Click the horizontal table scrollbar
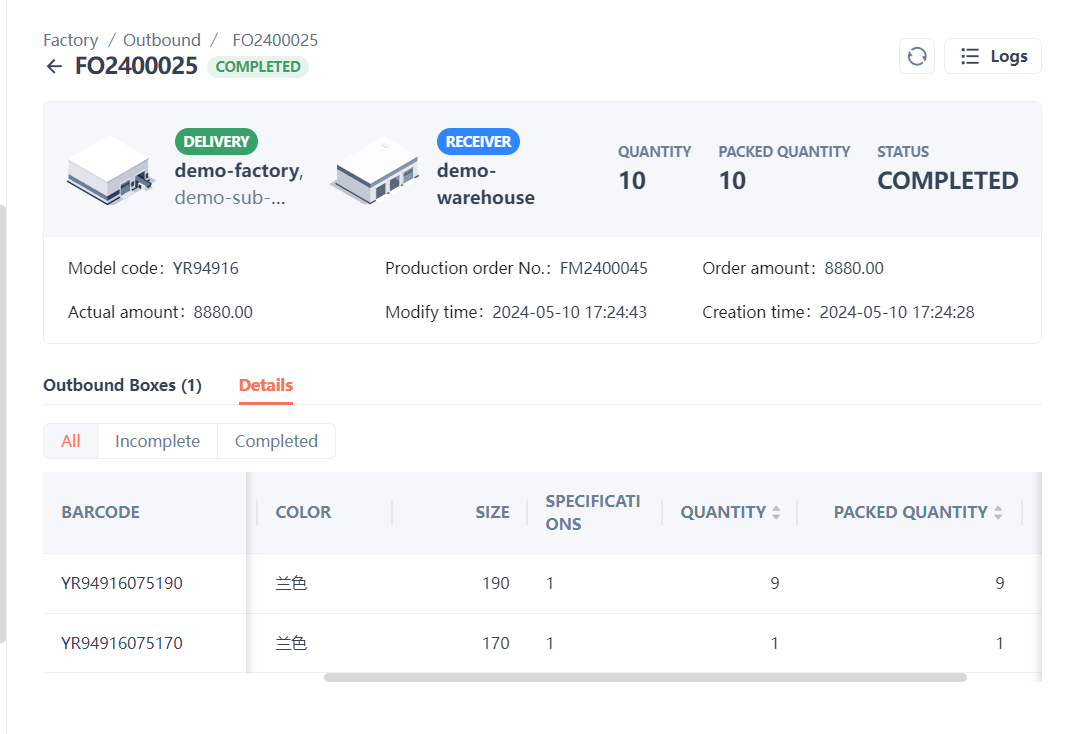Screen dimensions: 1070x734 645,677
